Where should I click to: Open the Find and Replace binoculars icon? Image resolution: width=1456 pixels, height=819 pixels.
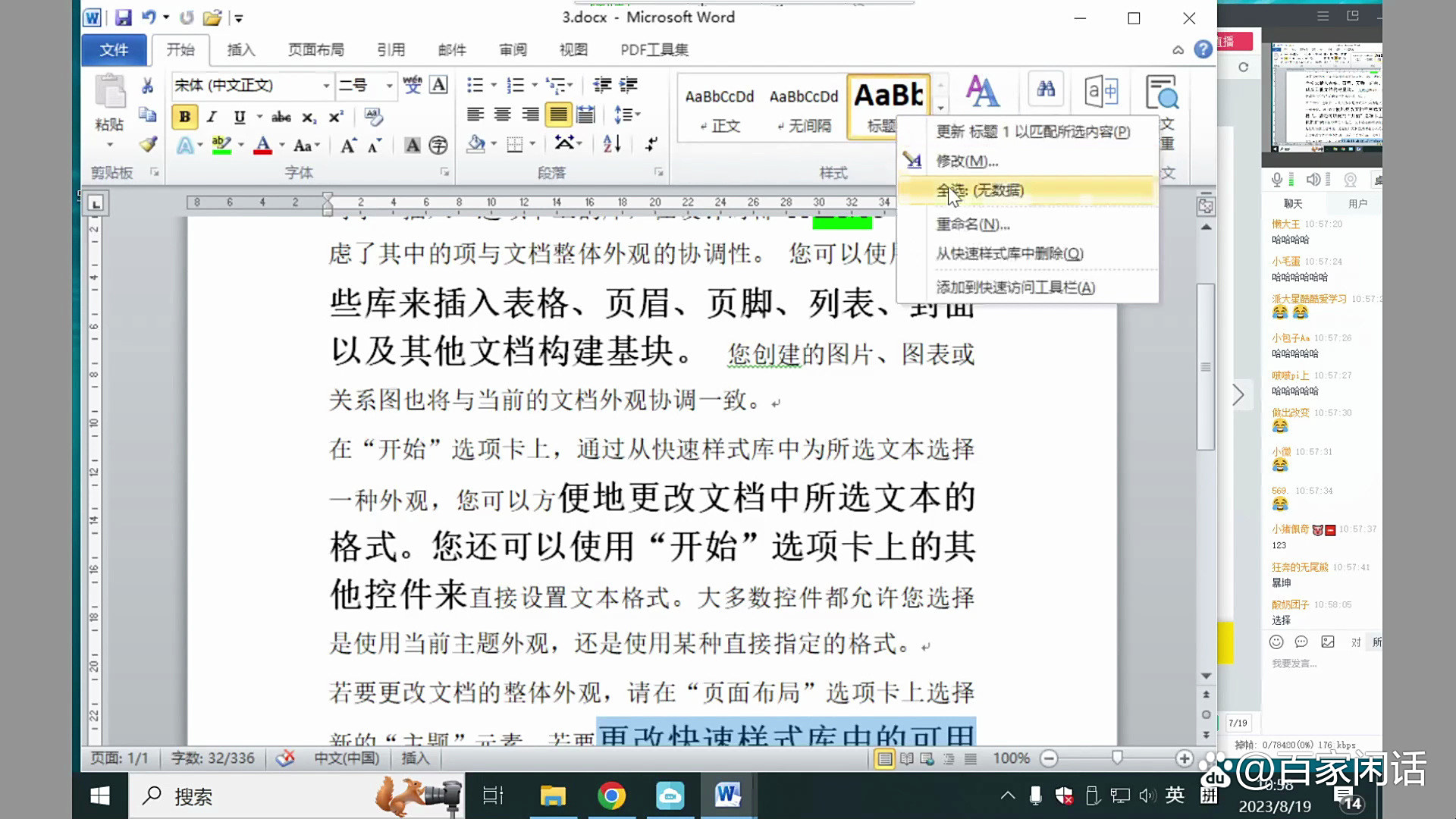[x=1045, y=89]
